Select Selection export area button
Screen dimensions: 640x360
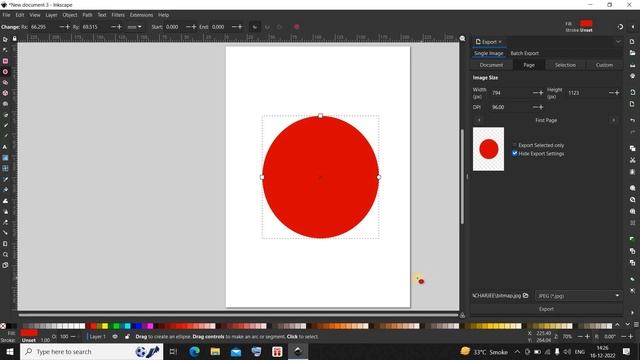[565, 65]
